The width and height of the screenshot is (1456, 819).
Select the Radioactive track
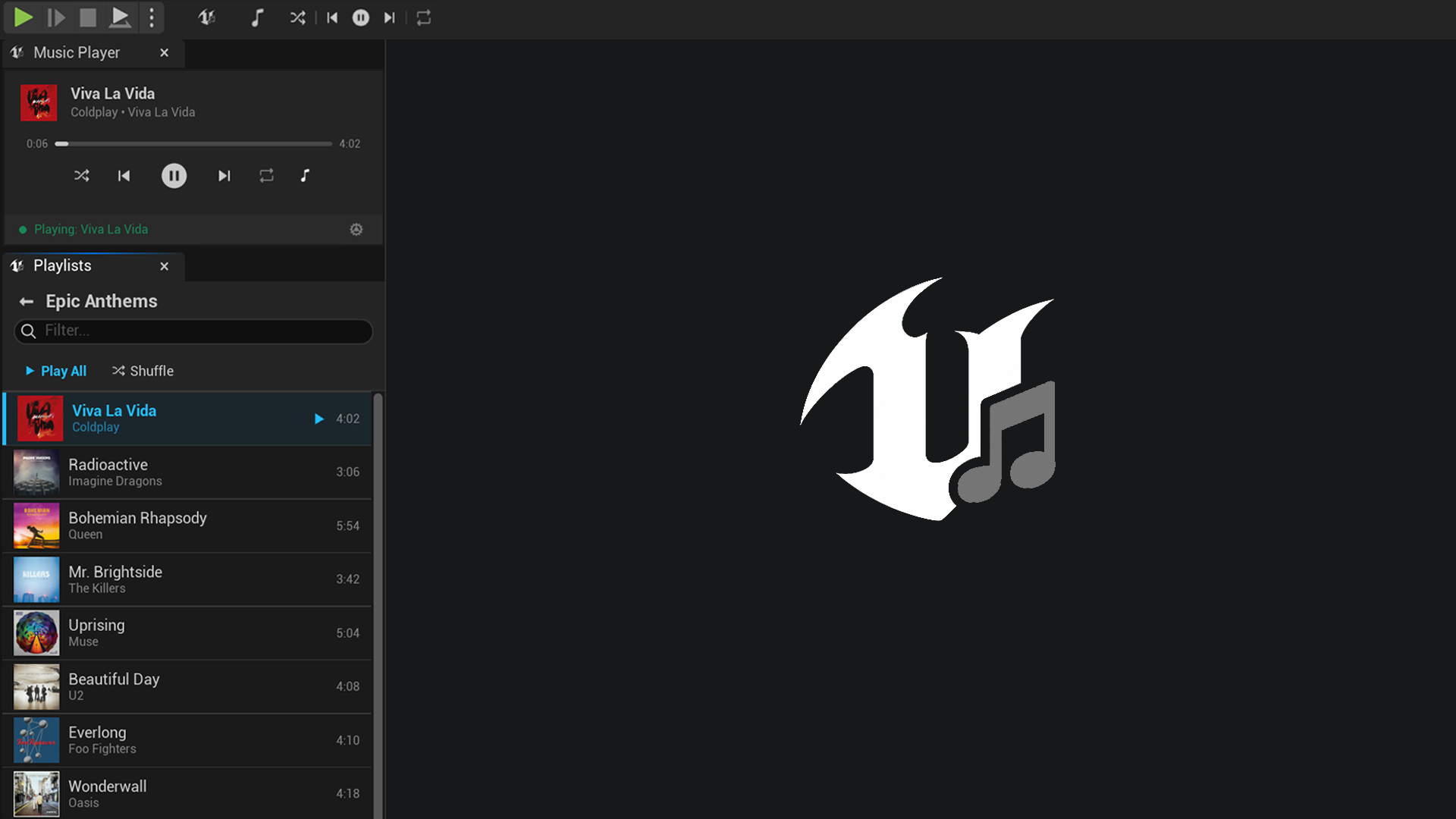(187, 472)
